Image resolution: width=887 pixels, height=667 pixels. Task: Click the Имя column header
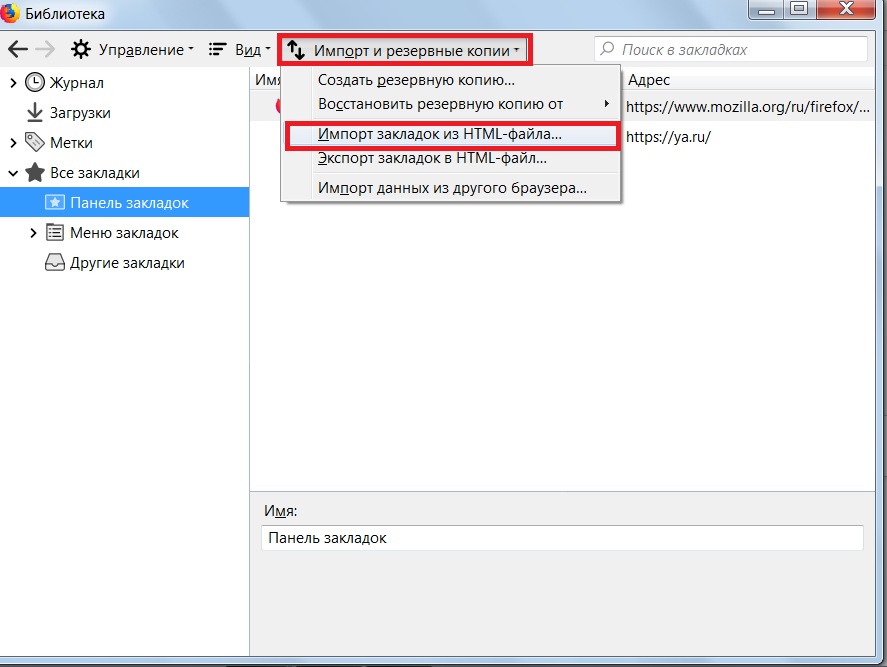pos(268,80)
